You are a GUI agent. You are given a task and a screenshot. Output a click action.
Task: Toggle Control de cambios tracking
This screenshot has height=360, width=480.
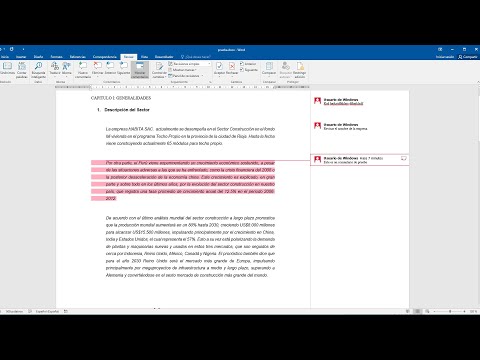pyautogui.click(x=159, y=70)
